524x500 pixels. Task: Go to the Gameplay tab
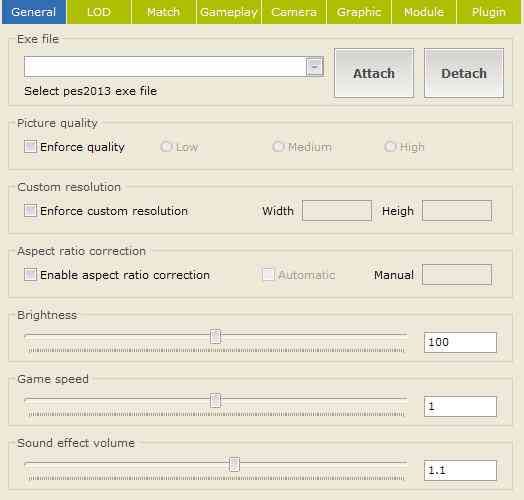[229, 12]
